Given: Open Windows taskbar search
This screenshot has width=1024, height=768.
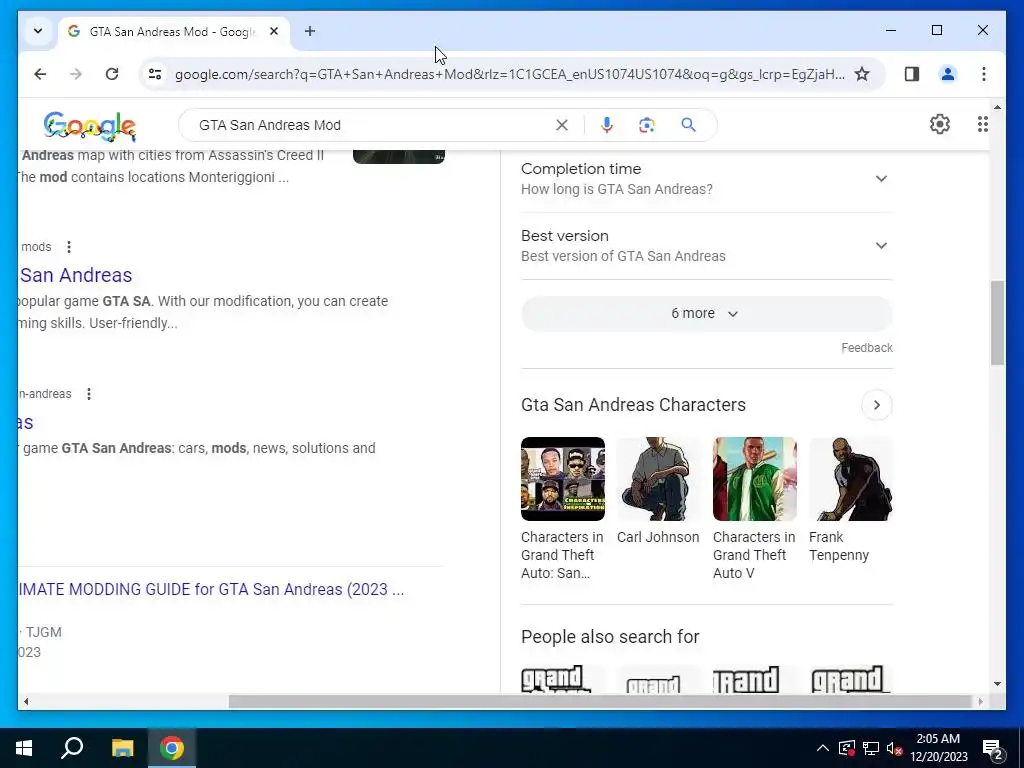Looking at the screenshot, I should 72,748.
